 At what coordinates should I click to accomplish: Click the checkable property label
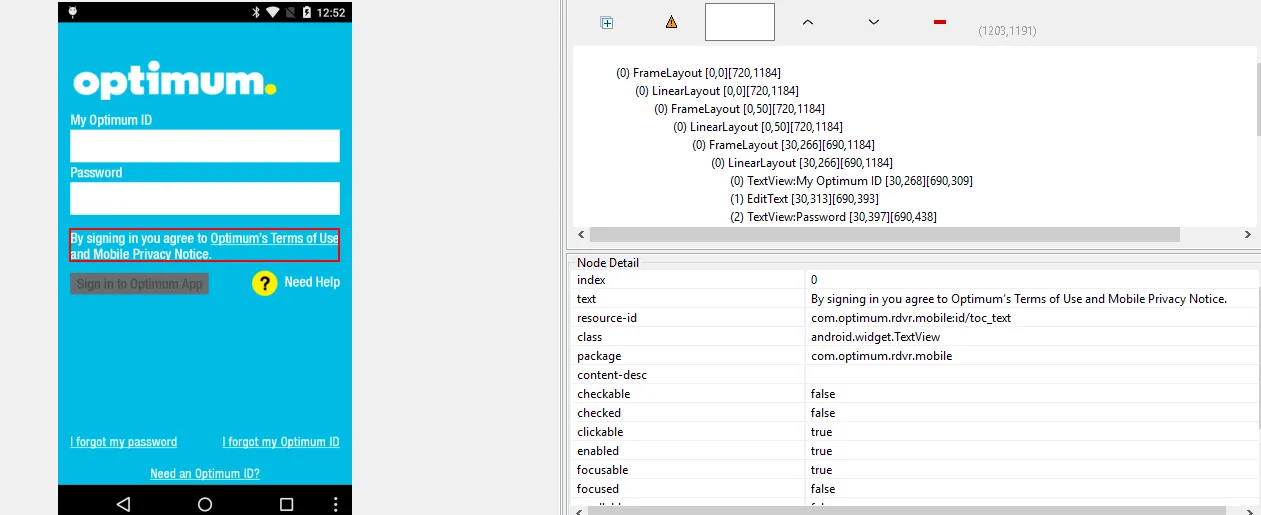(x=603, y=394)
